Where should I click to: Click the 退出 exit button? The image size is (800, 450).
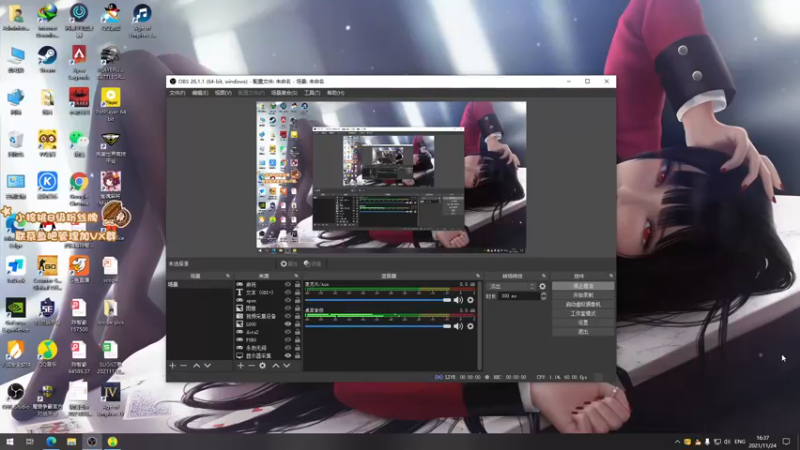tap(583, 332)
